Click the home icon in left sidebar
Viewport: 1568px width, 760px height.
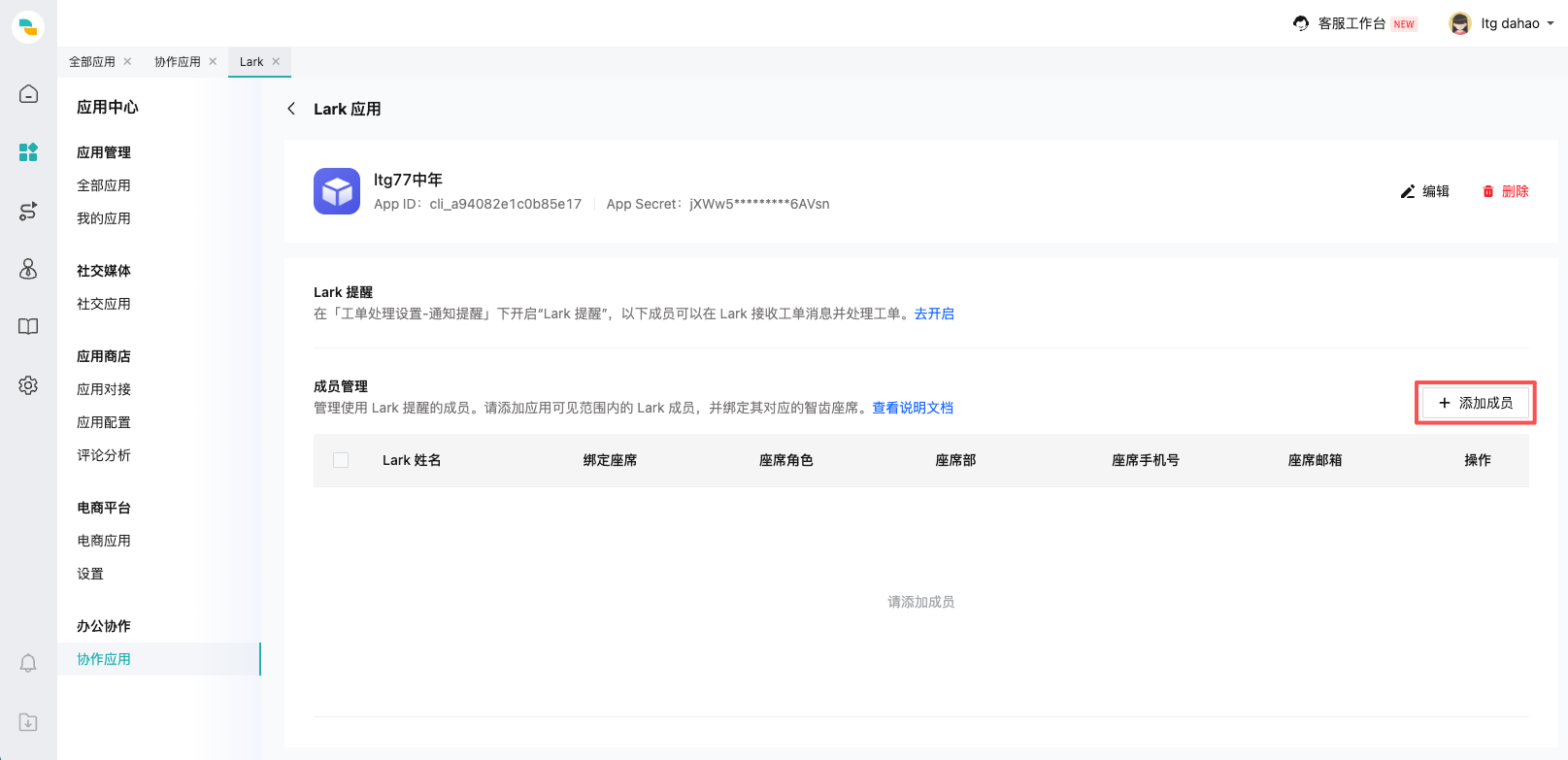[x=28, y=94]
